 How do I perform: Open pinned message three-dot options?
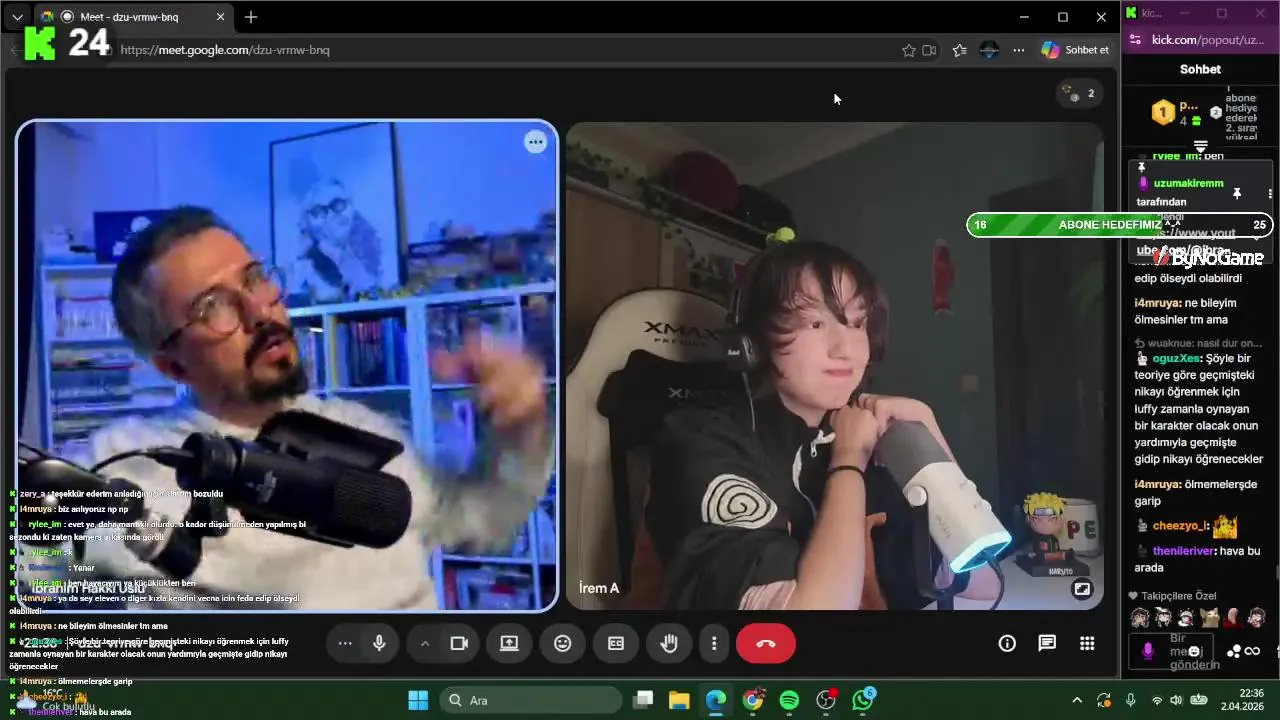1270,193
